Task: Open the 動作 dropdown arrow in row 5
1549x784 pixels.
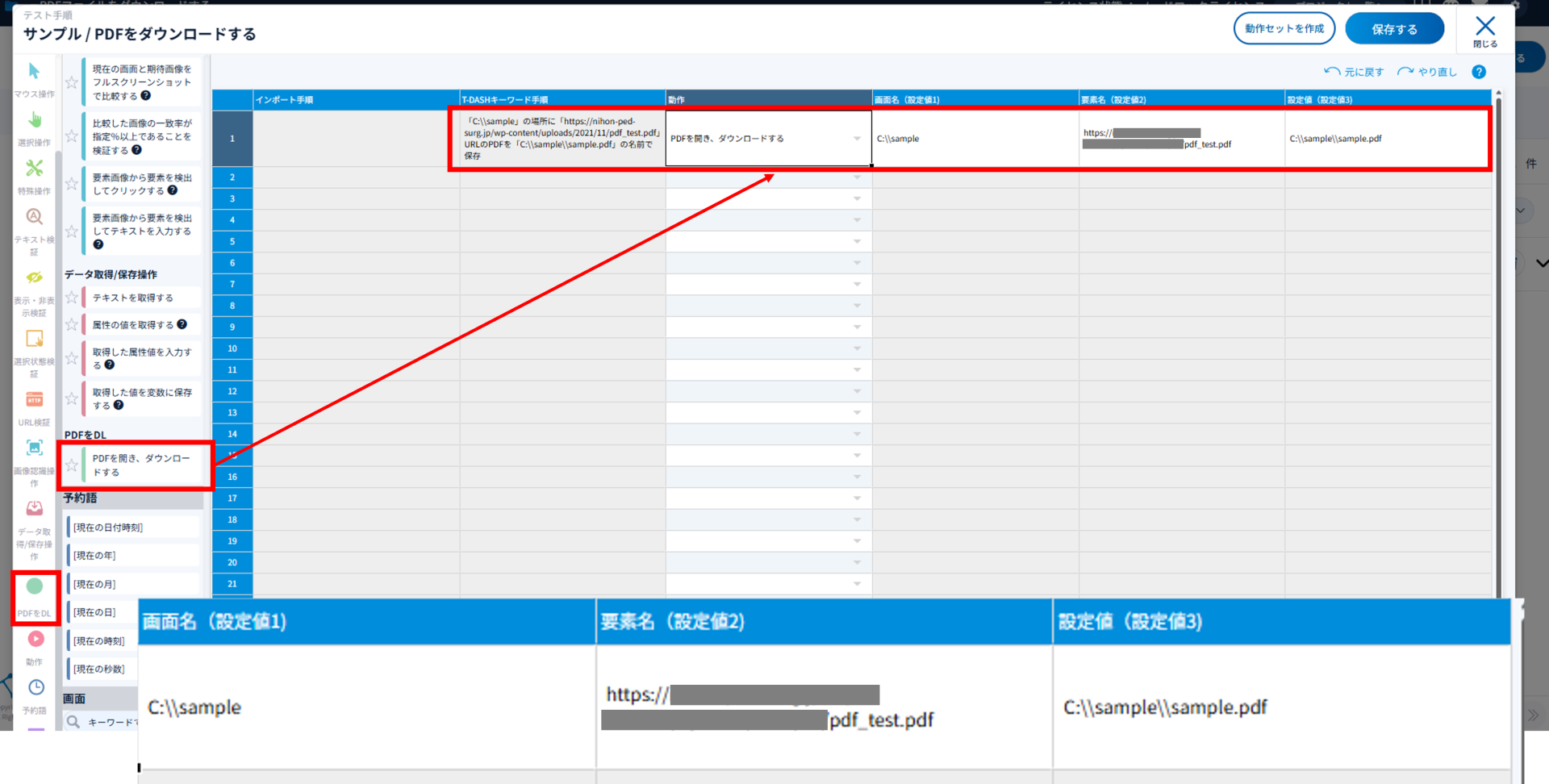Action: point(857,242)
